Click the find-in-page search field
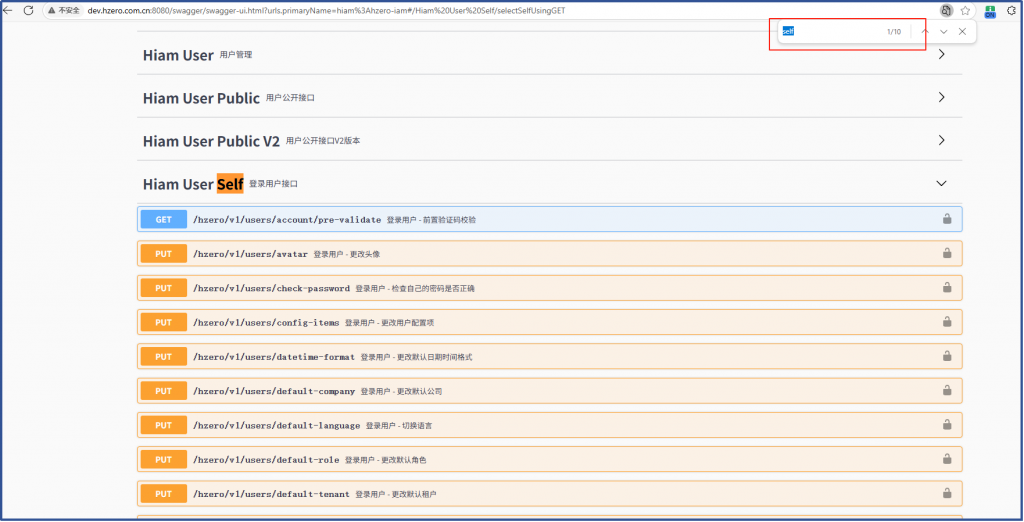1024x522 pixels. pos(830,32)
